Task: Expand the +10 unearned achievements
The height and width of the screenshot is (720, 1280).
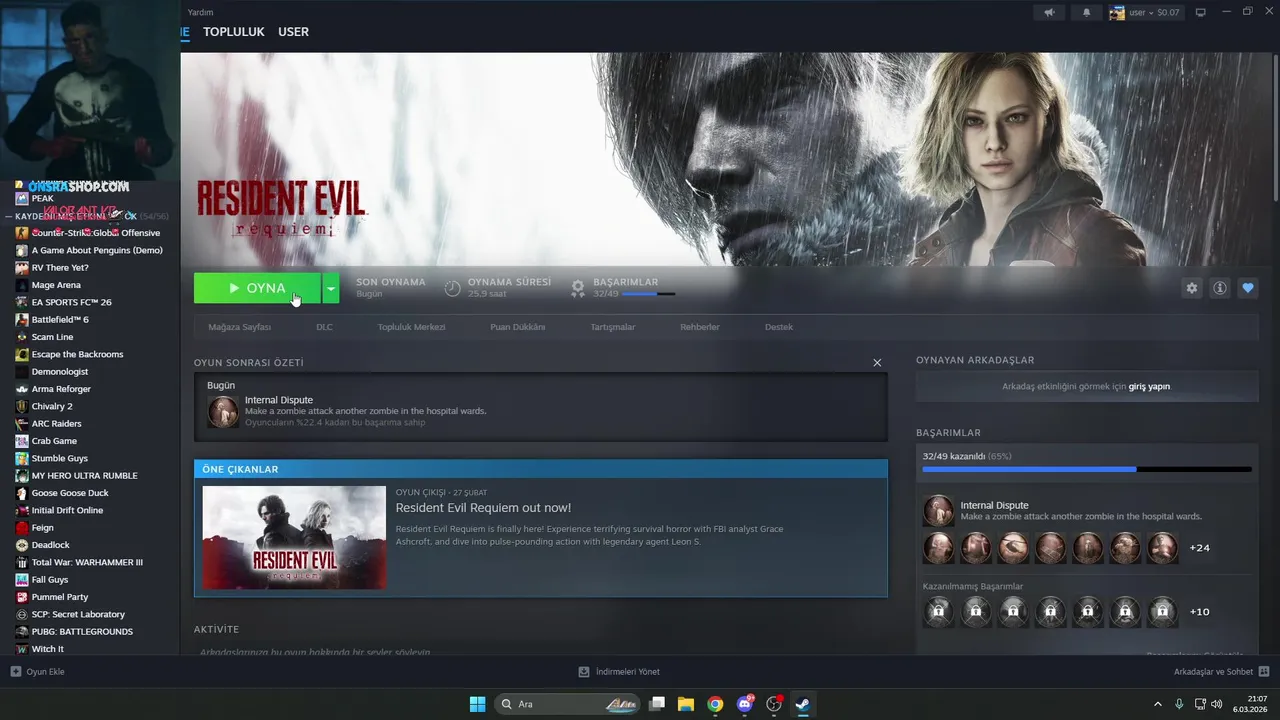Action: (x=1199, y=611)
